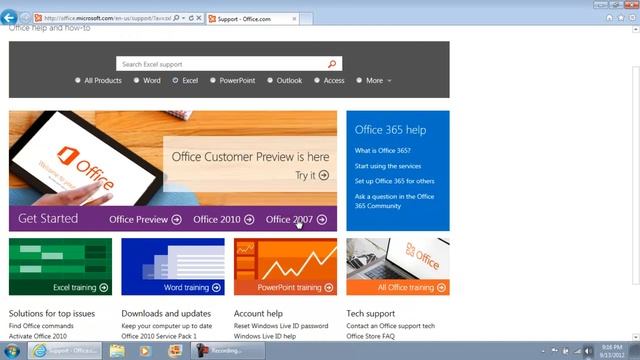The width and height of the screenshot is (640, 360).
Task: Click the browser Home icon
Action: click(x=609, y=18)
